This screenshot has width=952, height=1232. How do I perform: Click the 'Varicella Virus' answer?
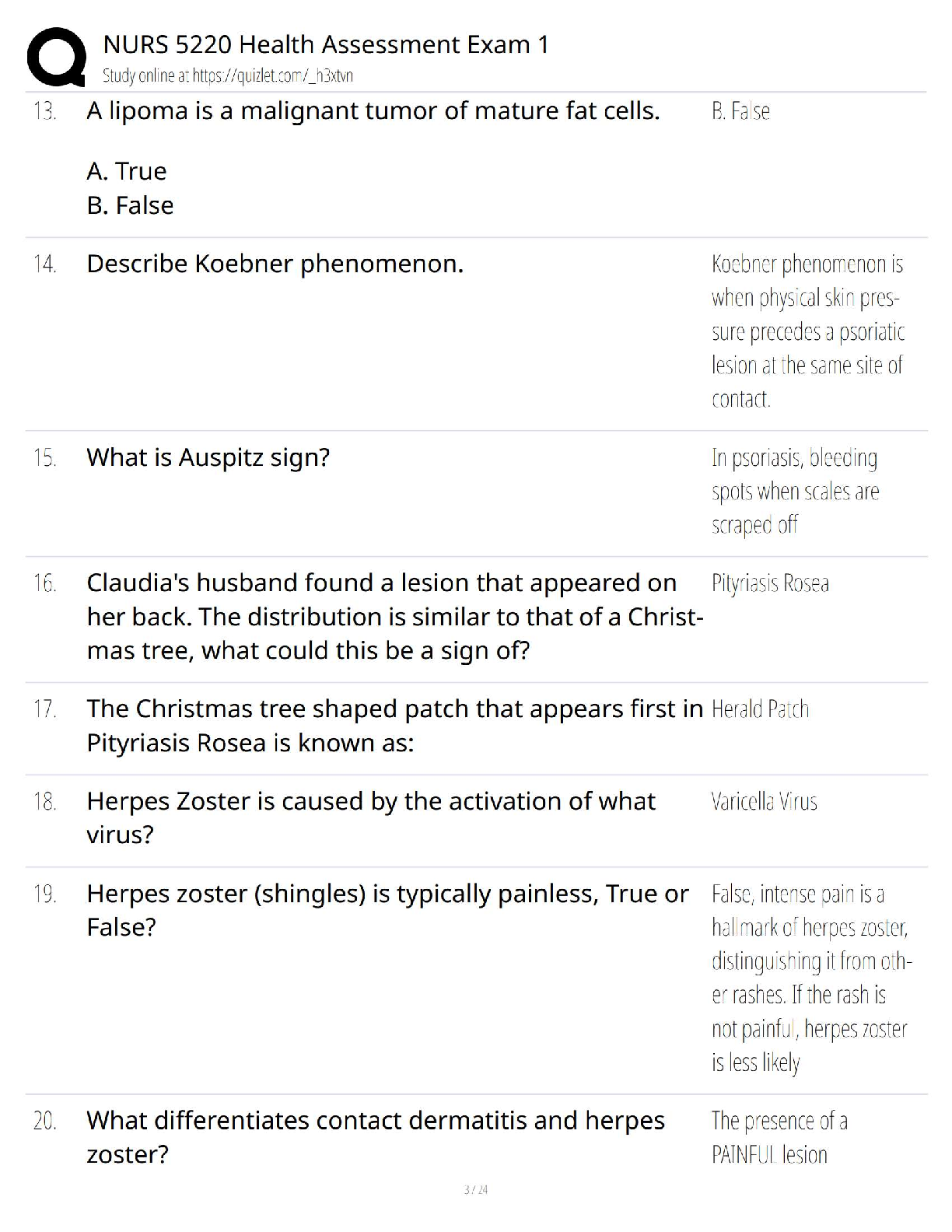(764, 802)
